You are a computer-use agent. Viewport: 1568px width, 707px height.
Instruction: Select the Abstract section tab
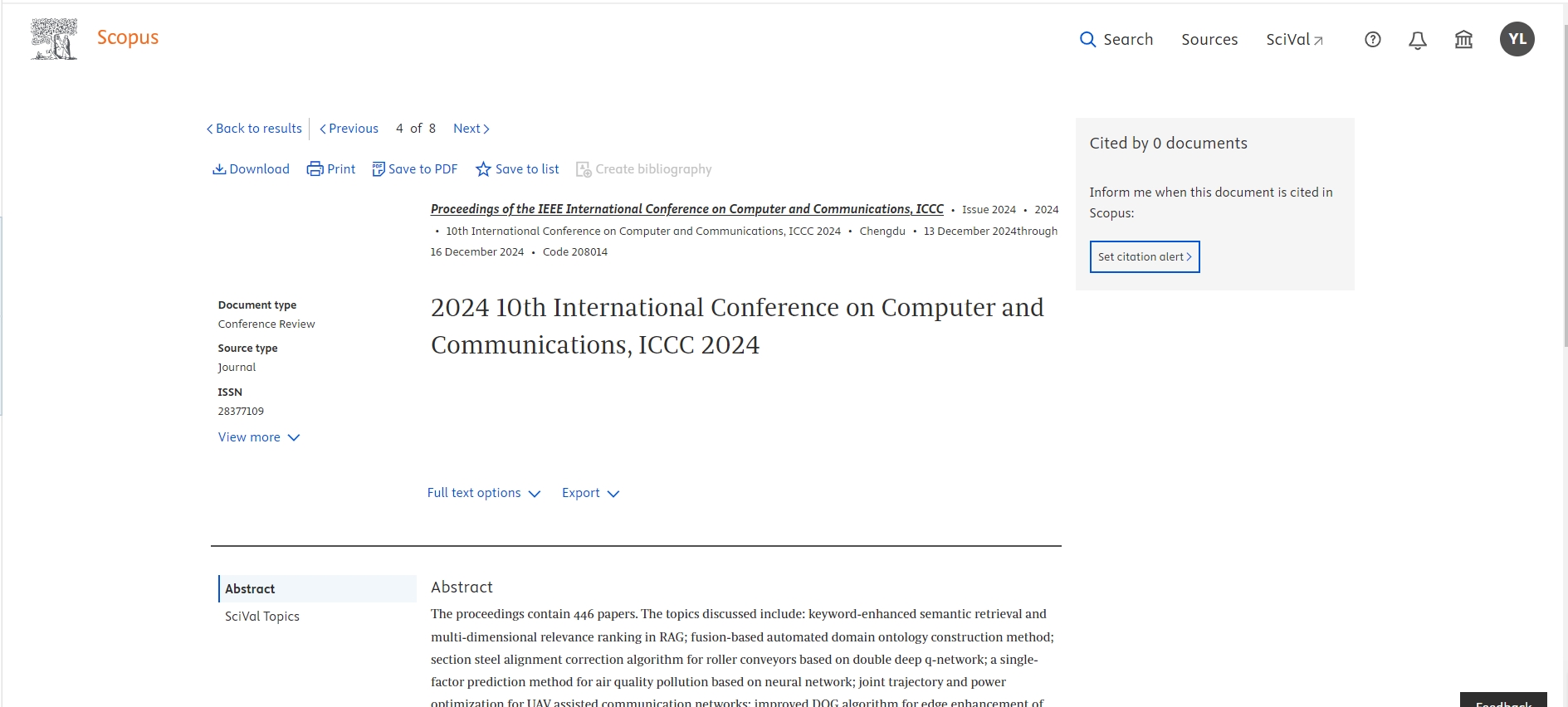pyautogui.click(x=250, y=589)
